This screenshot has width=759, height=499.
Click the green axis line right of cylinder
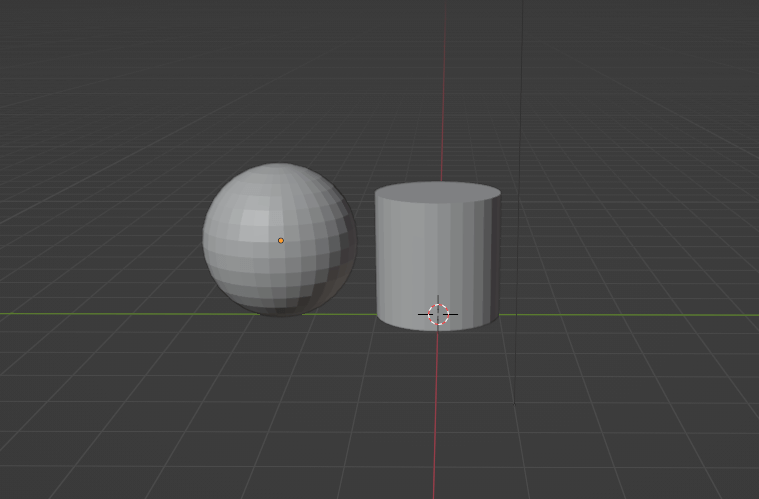[620, 315]
